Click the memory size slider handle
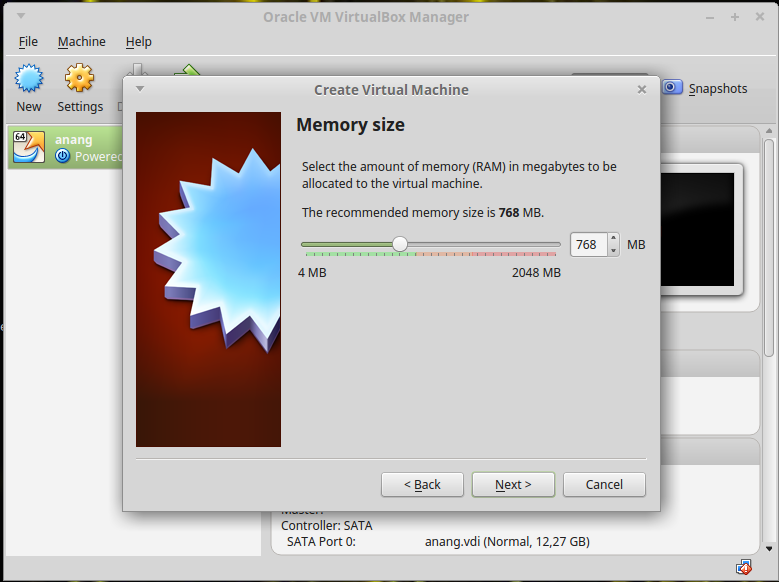The image size is (779, 582). (400, 244)
